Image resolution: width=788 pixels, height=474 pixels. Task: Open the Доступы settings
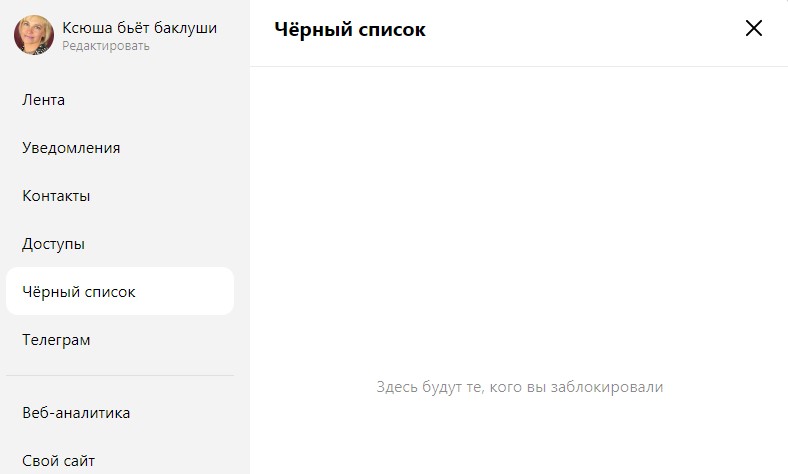(53, 244)
